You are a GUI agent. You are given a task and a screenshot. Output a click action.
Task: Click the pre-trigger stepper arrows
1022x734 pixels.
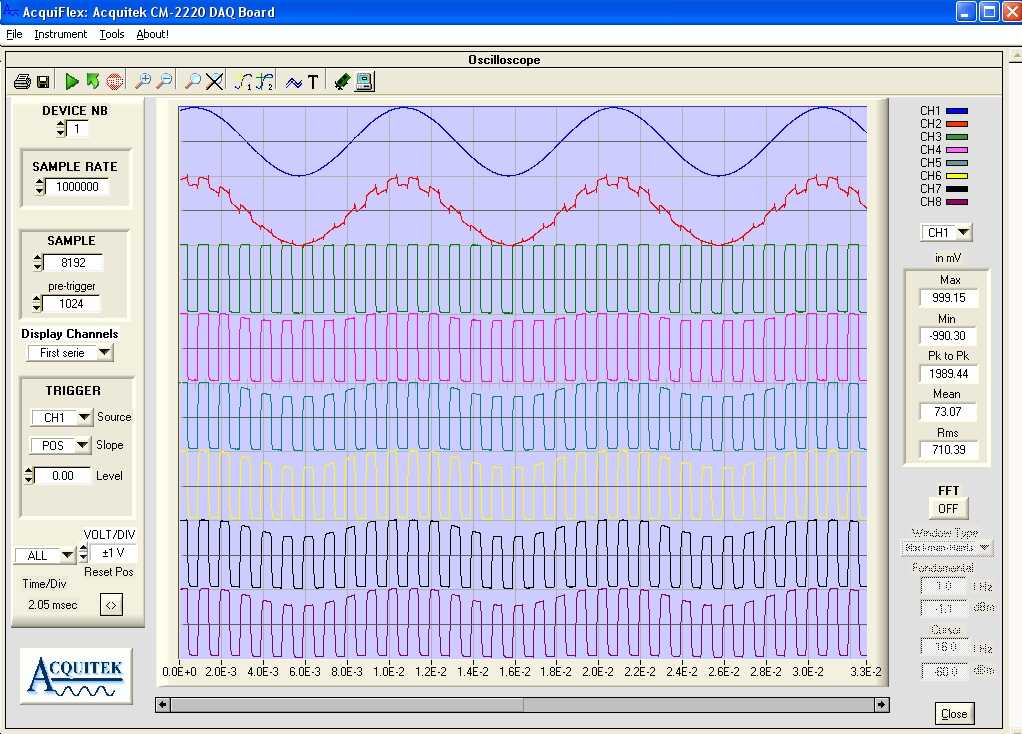coord(37,303)
